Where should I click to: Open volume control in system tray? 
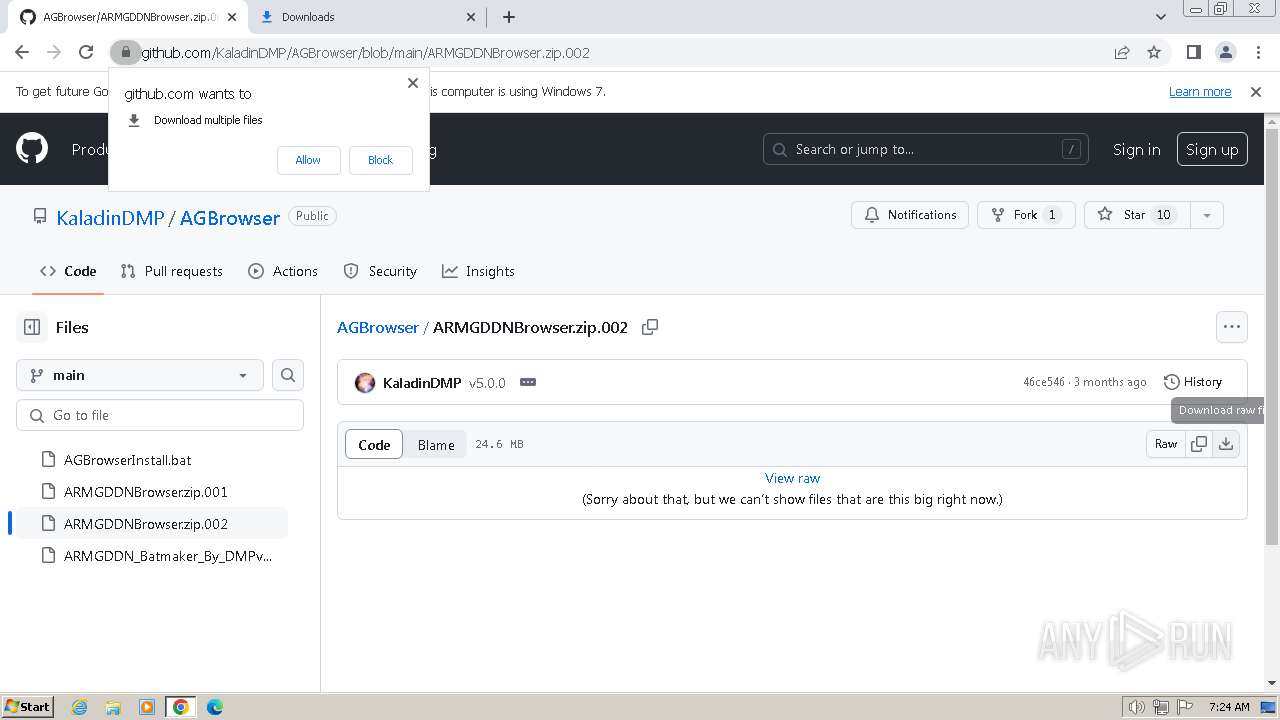point(1136,707)
